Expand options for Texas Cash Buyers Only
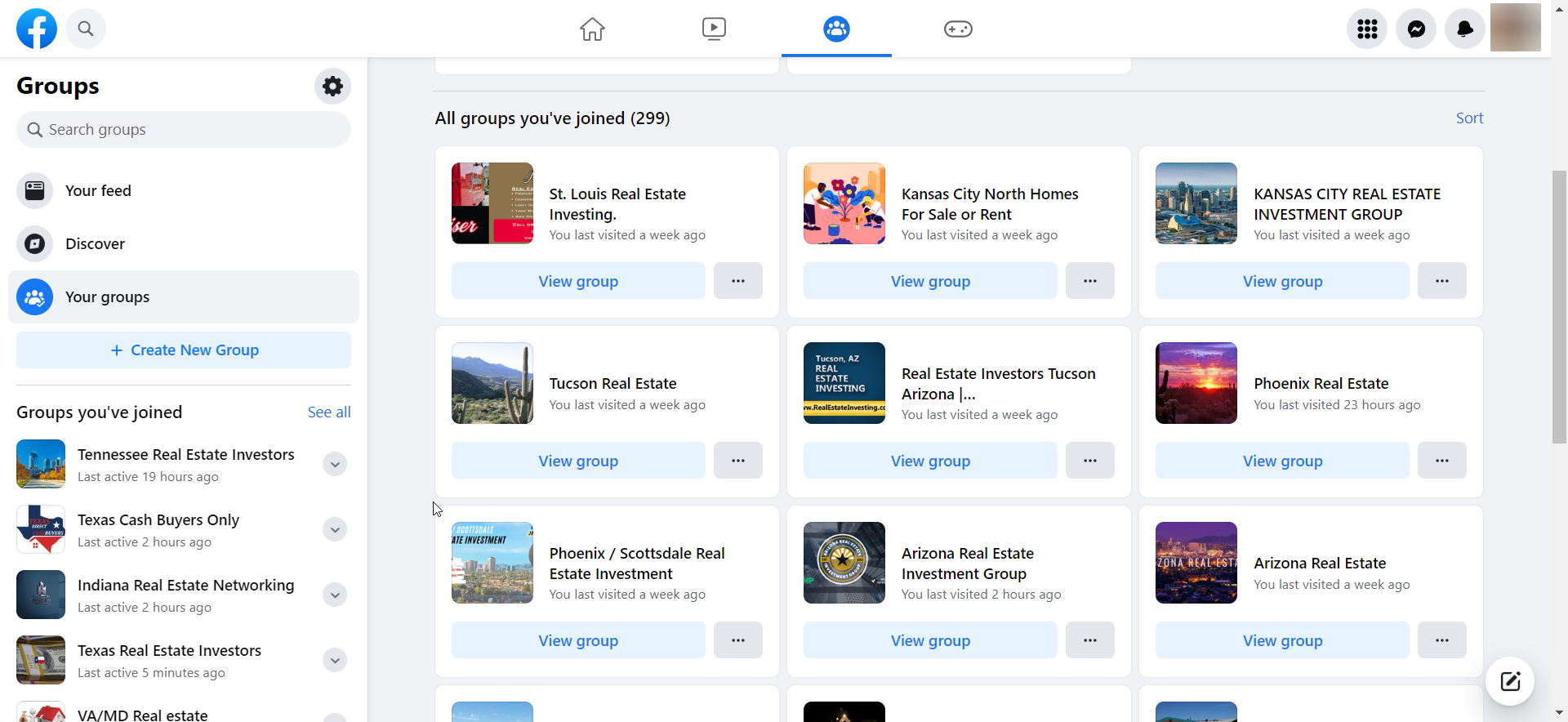This screenshot has height=722, width=1568. pyautogui.click(x=335, y=529)
